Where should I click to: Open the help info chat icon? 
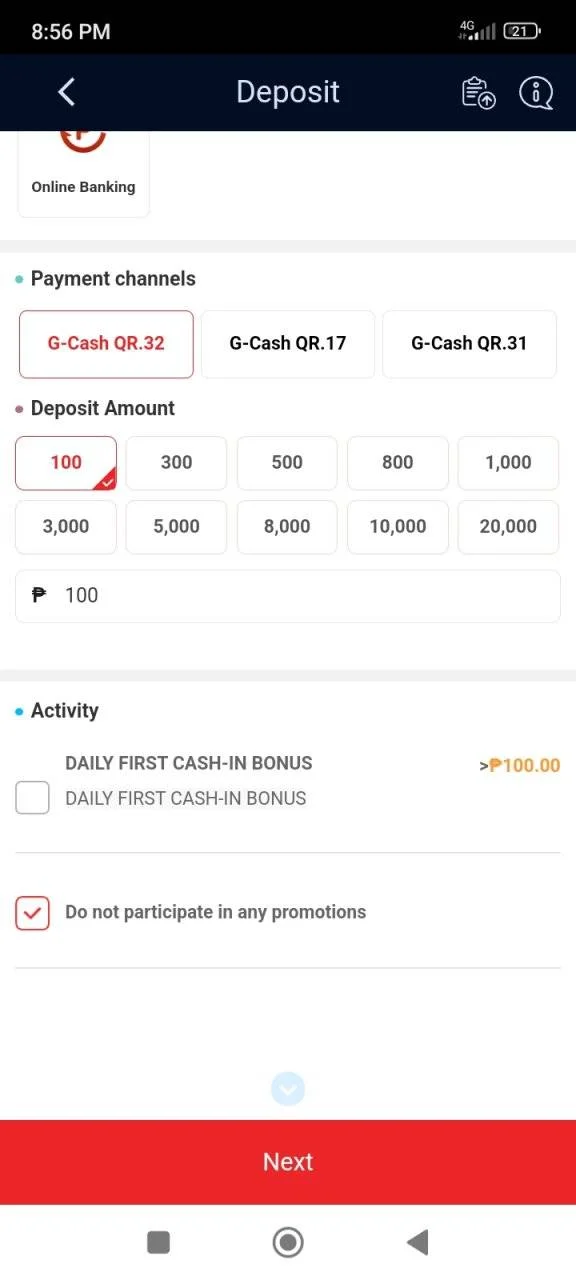[x=536, y=93]
